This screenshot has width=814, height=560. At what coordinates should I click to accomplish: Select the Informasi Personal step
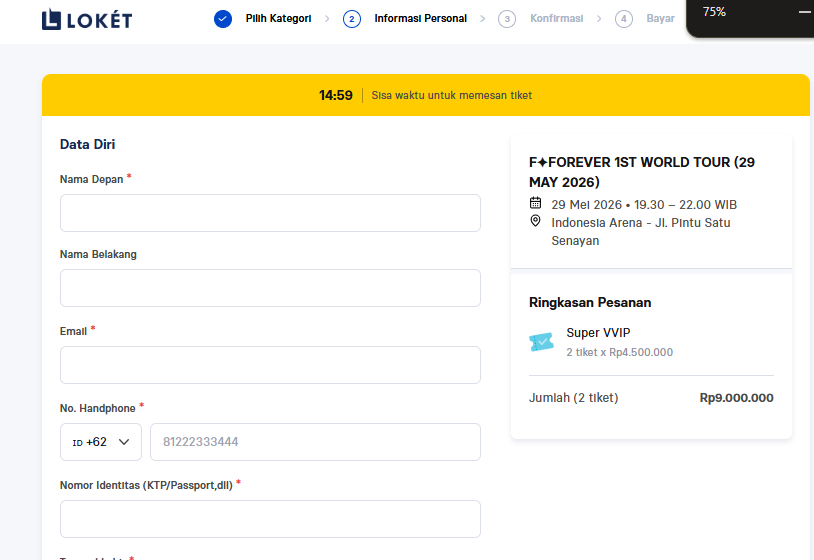[x=420, y=19]
